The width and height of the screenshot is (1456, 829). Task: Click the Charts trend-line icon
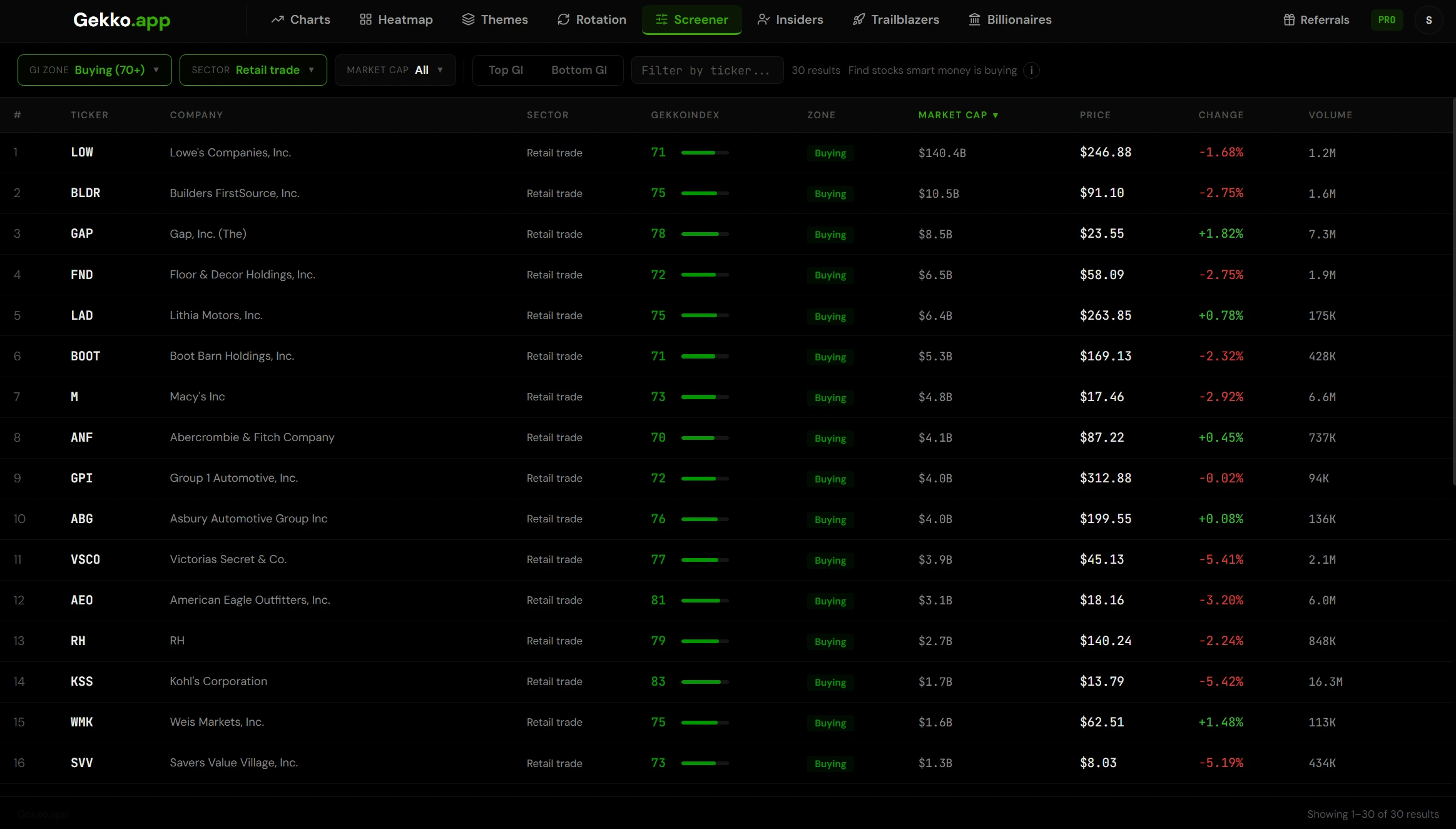277,20
